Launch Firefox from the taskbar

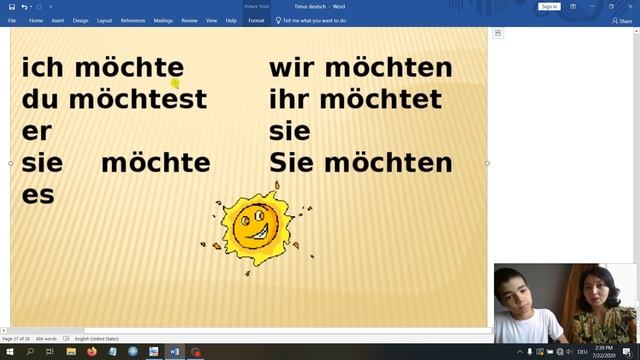[x=92, y=351]
